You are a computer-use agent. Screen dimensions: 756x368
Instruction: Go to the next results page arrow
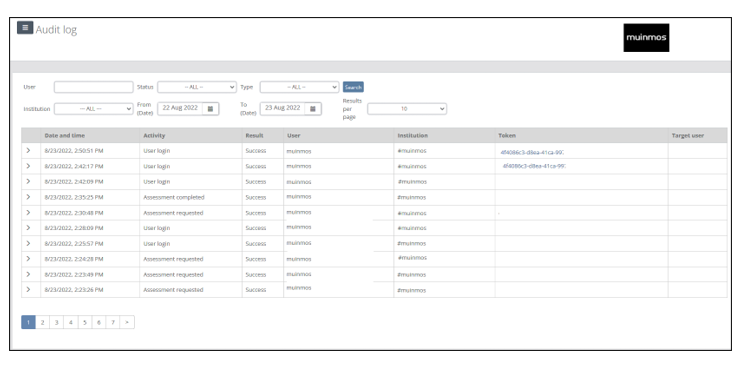tap(127, 322)
